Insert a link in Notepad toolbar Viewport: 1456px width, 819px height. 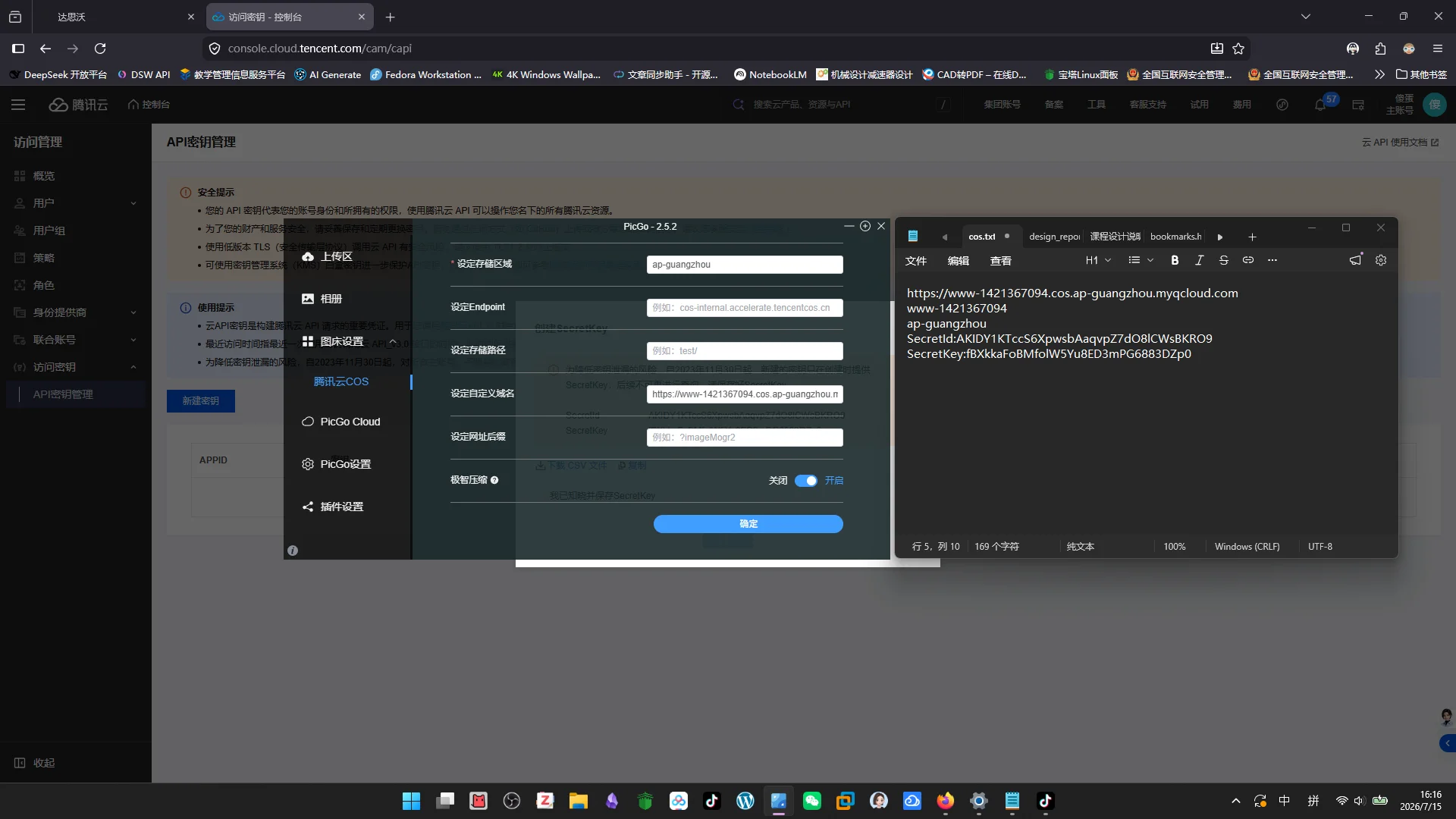pos(1247,260)
